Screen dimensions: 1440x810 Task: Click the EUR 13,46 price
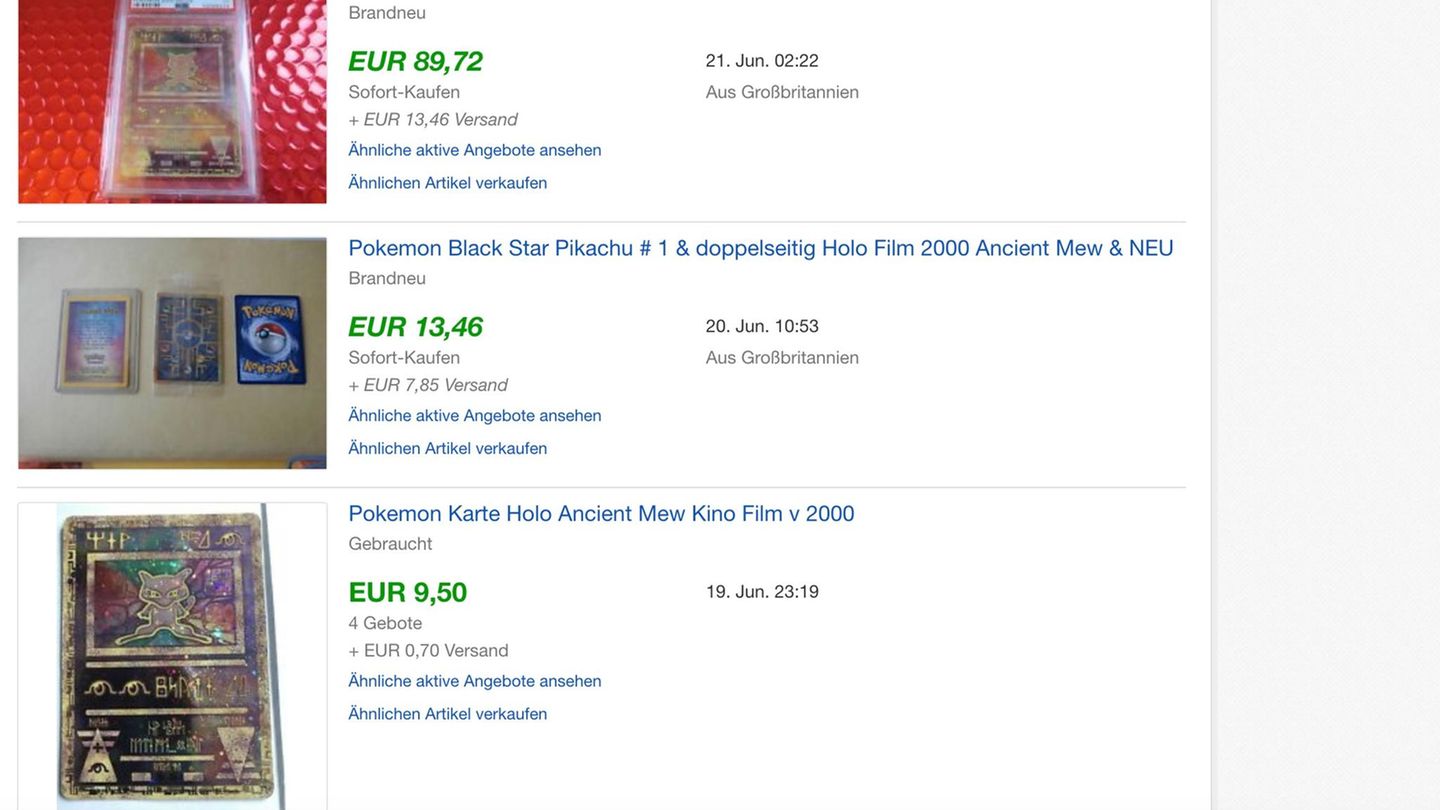coord(415,327)
